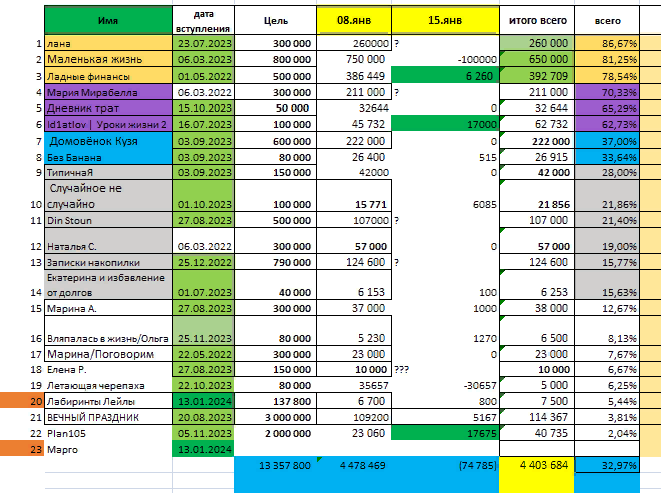The width and height of the screenshot is (661, 493).
Task: Click the blue percentage cell '37,00%'
Action: click(607, 141)
